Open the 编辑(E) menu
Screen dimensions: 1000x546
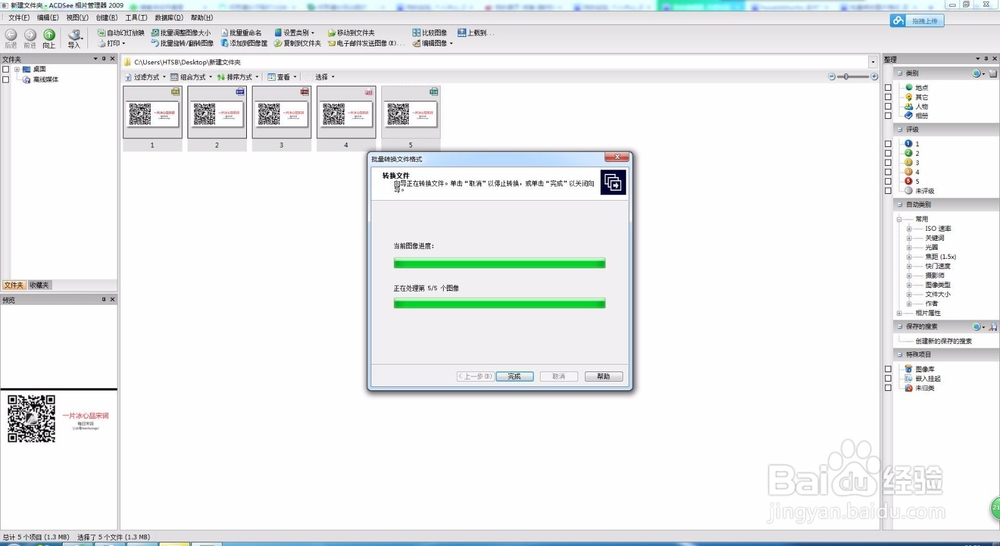tap(48, 18)
